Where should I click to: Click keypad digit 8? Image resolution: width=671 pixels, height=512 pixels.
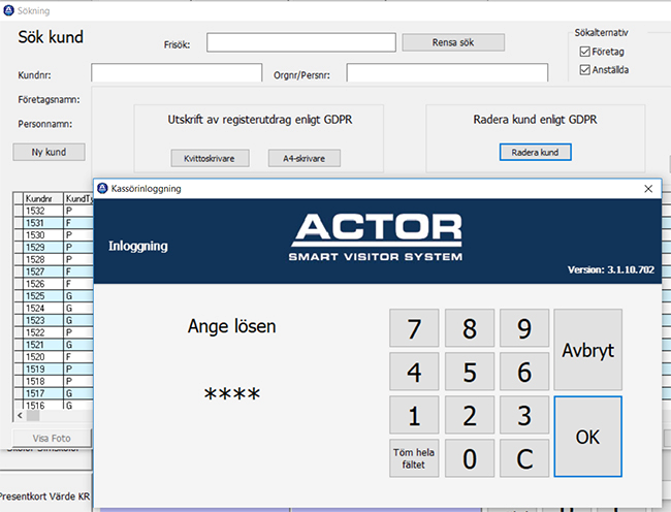[x=469, y=328]
